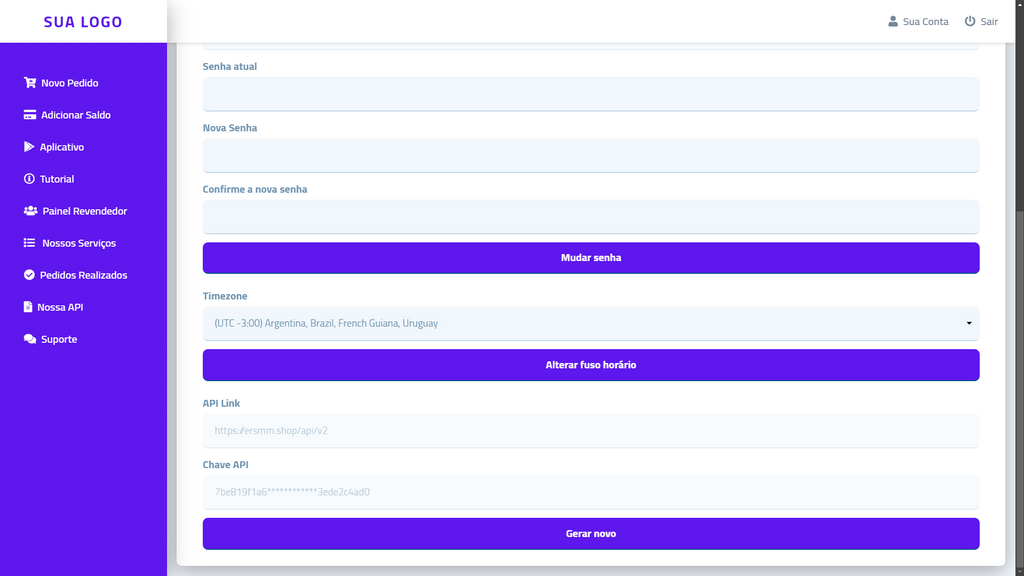Click the shopping cart icon beside Novo Pedido

point(28,83)
